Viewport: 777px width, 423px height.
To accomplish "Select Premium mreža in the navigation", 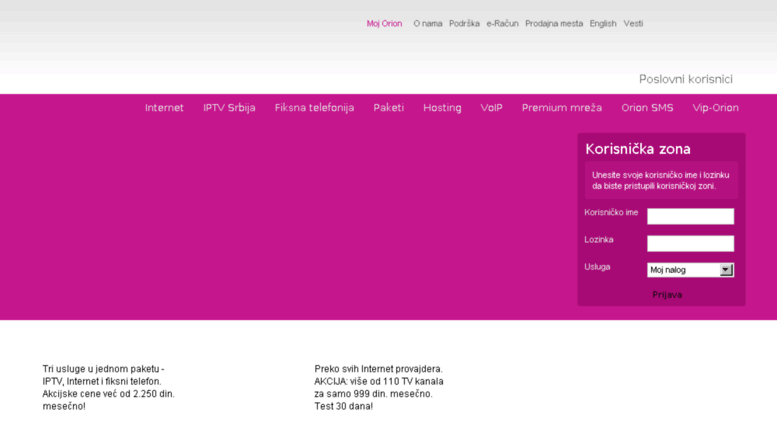I will [x=561, y=107].
